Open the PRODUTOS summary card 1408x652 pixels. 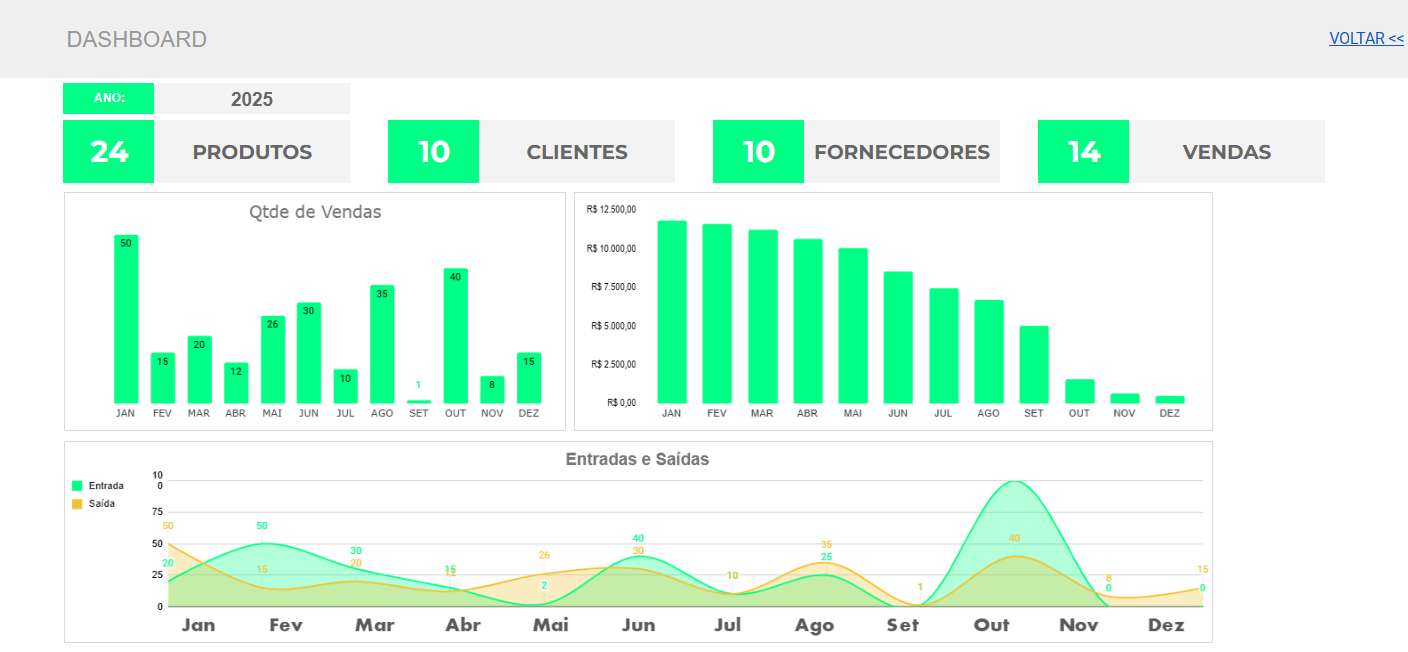point(252,152)
